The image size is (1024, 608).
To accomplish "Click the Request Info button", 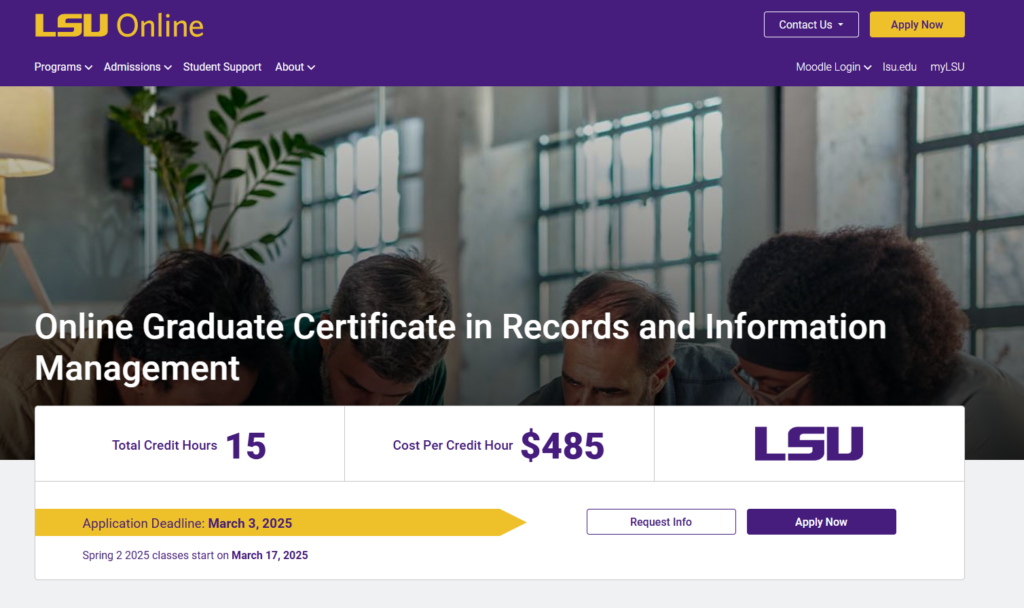I will pos(661,522).
